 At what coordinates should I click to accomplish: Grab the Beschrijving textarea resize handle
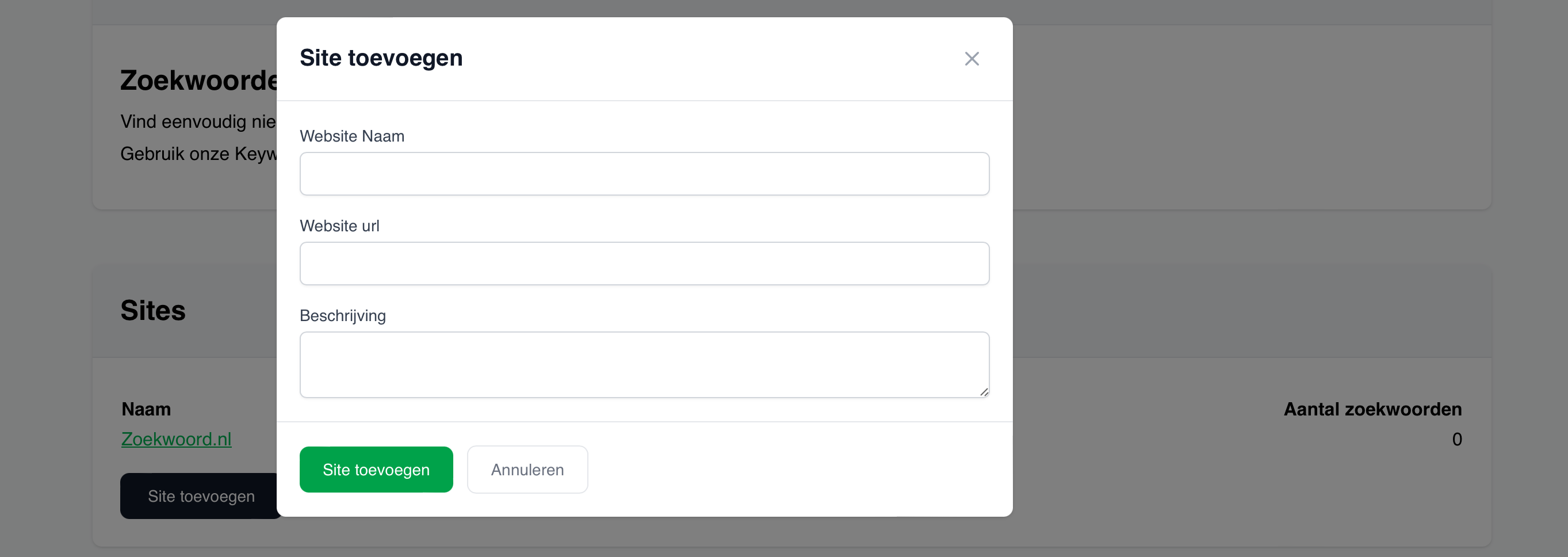pos(984,392)
